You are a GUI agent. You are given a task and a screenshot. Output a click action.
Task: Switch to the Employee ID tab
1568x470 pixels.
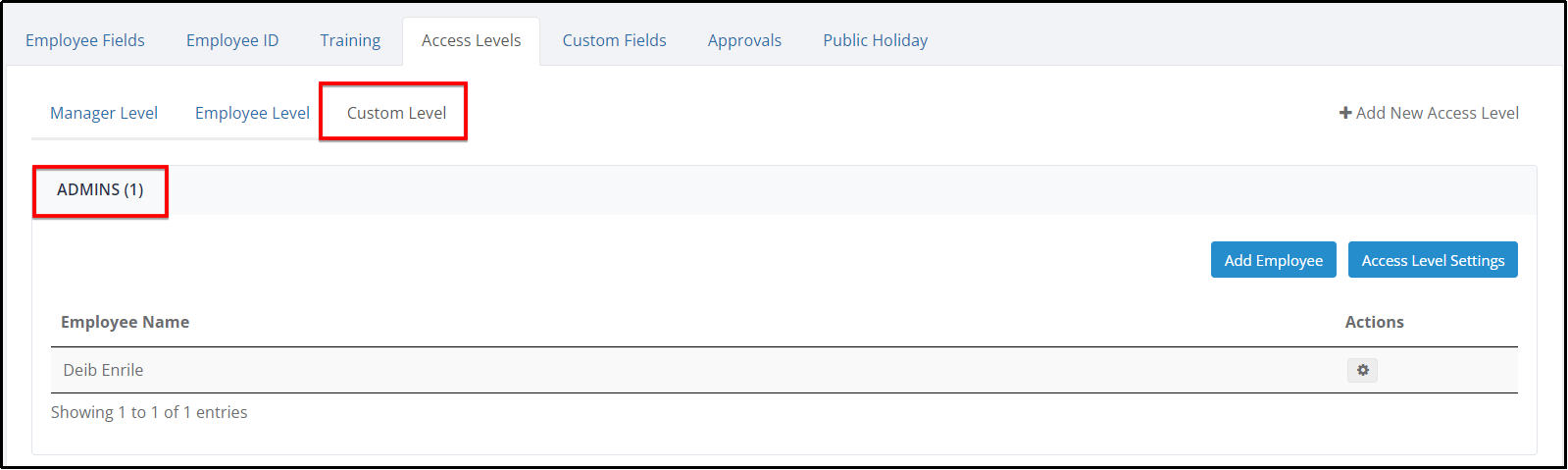[x=232, y=40]
